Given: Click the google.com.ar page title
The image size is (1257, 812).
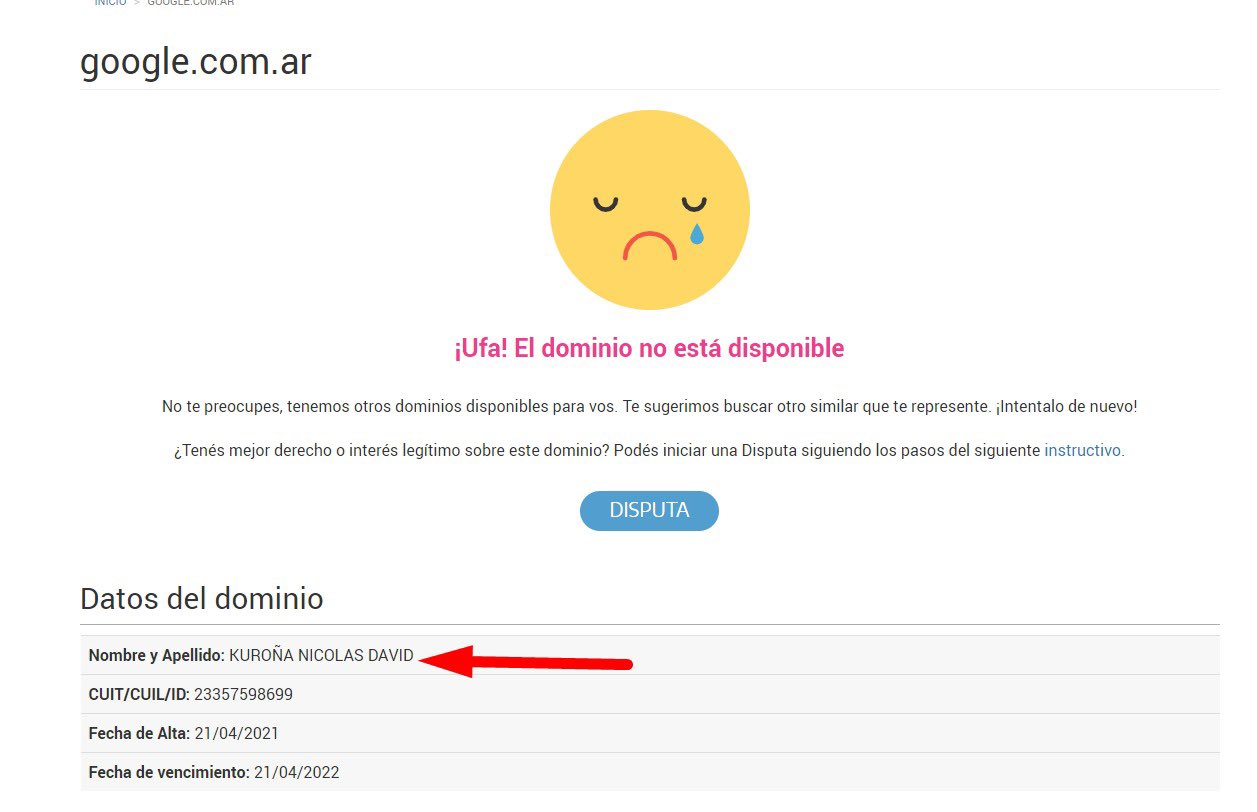Looking at the screenshot, I should coord(196,62).
